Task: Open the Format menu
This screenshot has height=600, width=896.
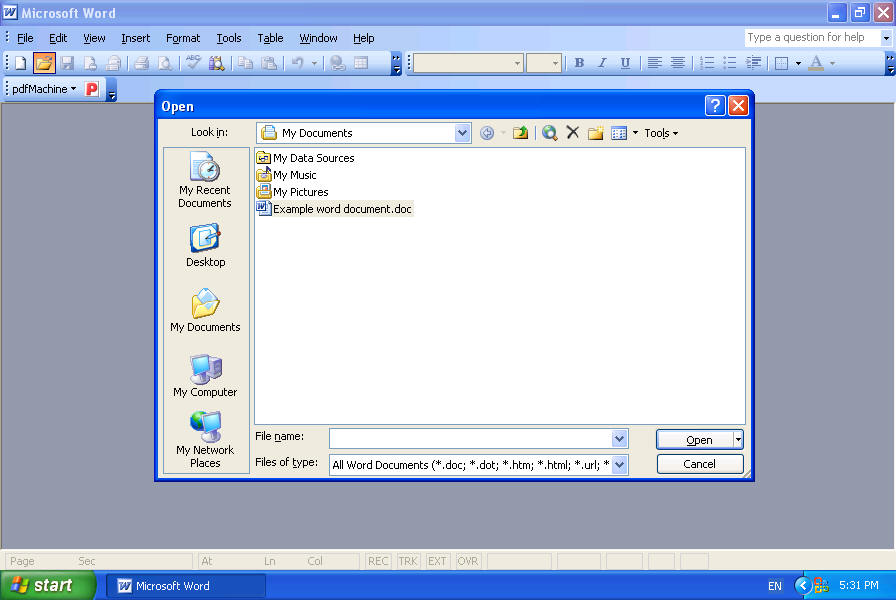Action: [x=183, y=38]
